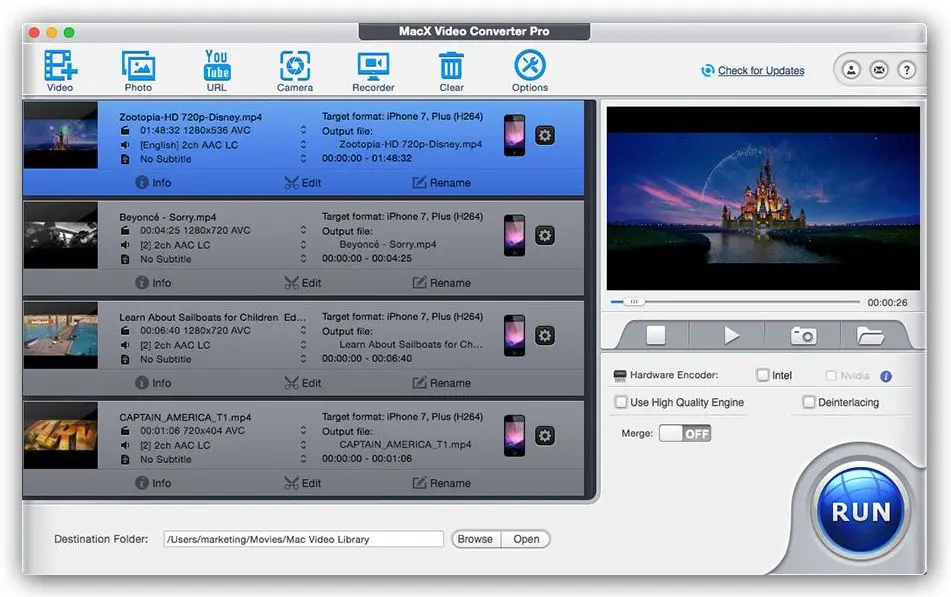
Task: Switch the Merge toggle on
Action: (x=685, y=433)
